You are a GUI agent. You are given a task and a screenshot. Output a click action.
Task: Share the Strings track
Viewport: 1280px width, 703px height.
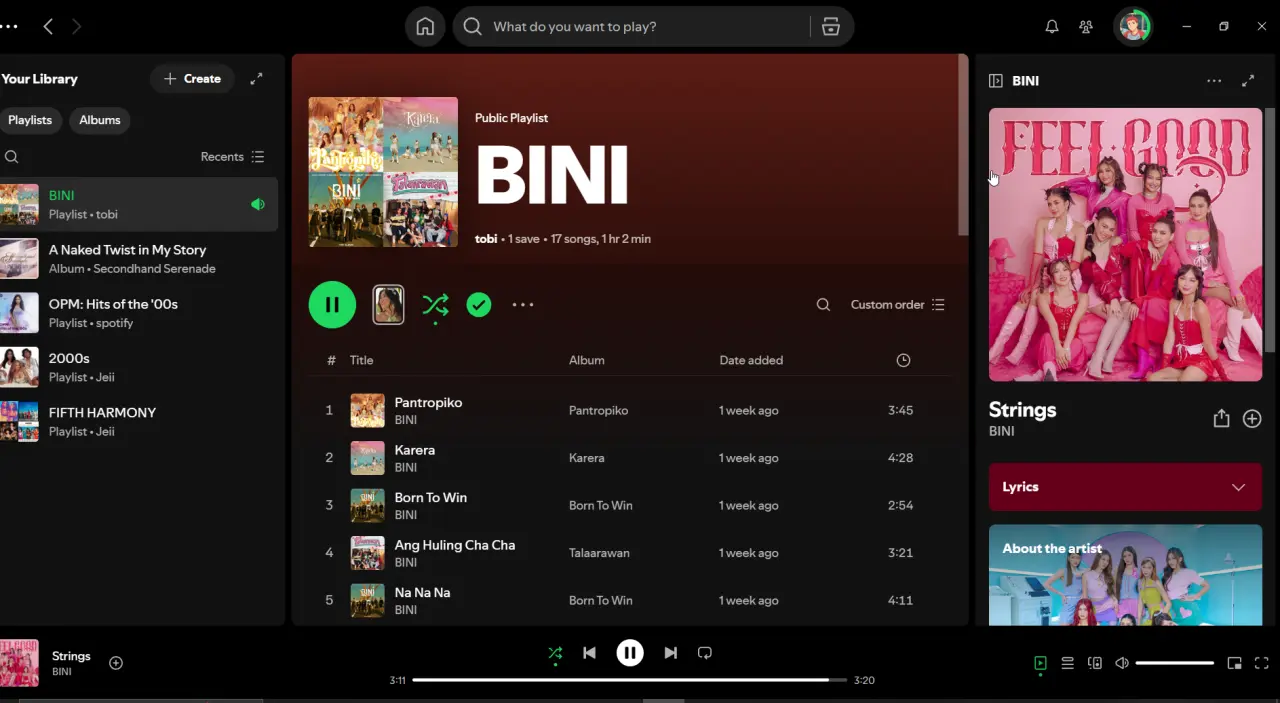point(1221,419)
